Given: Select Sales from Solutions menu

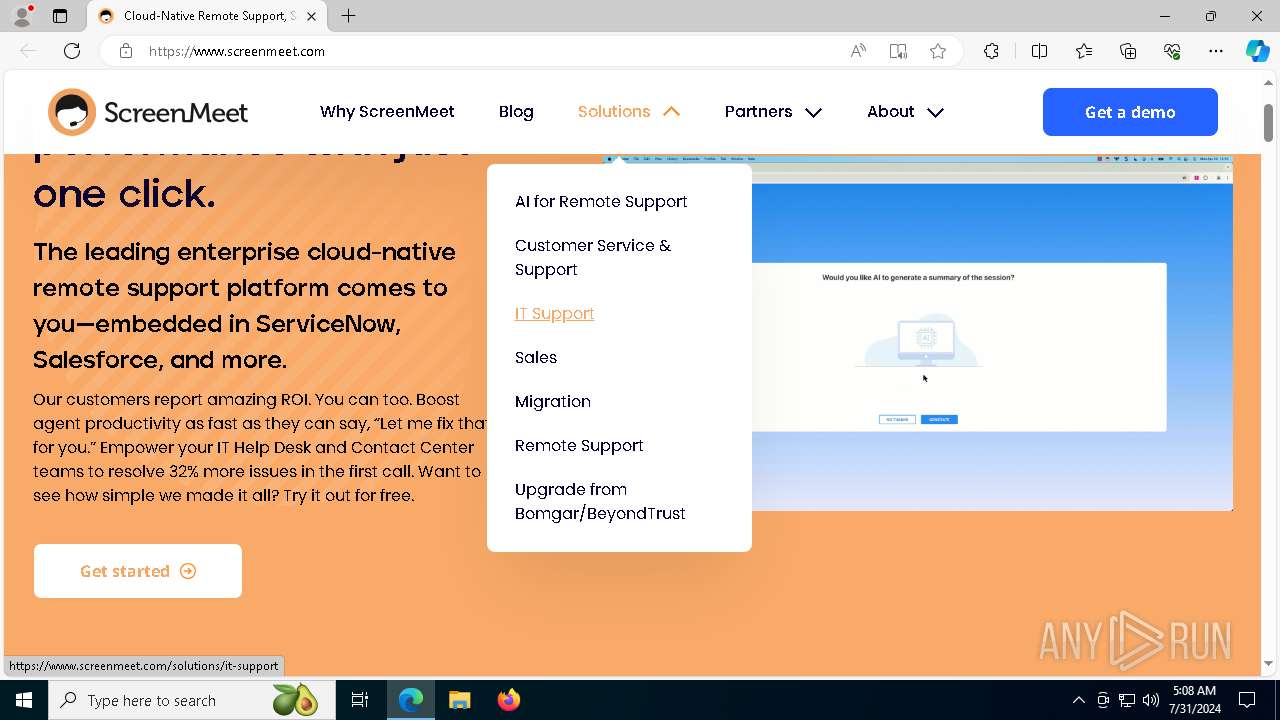Looking at the screenshot, I should click(536, 357).
